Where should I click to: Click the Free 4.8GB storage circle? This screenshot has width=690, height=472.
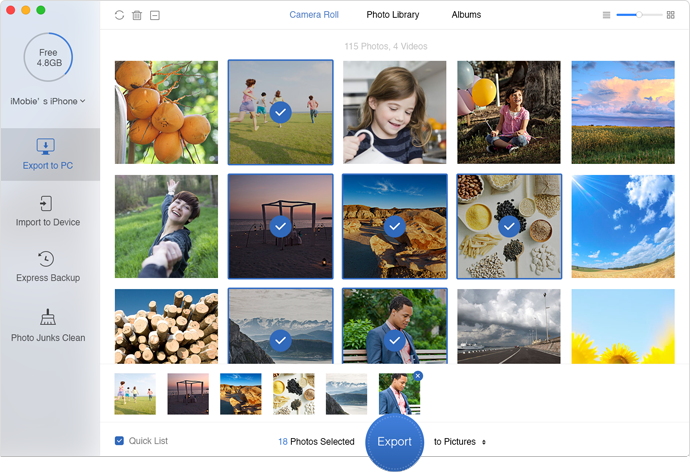[48, 57]
